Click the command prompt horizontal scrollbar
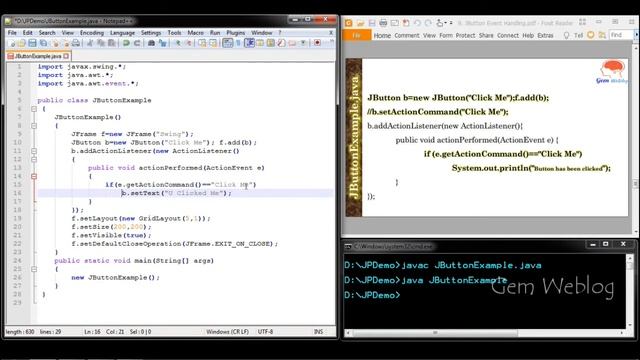Screen dimensions: 640x360 485,333
